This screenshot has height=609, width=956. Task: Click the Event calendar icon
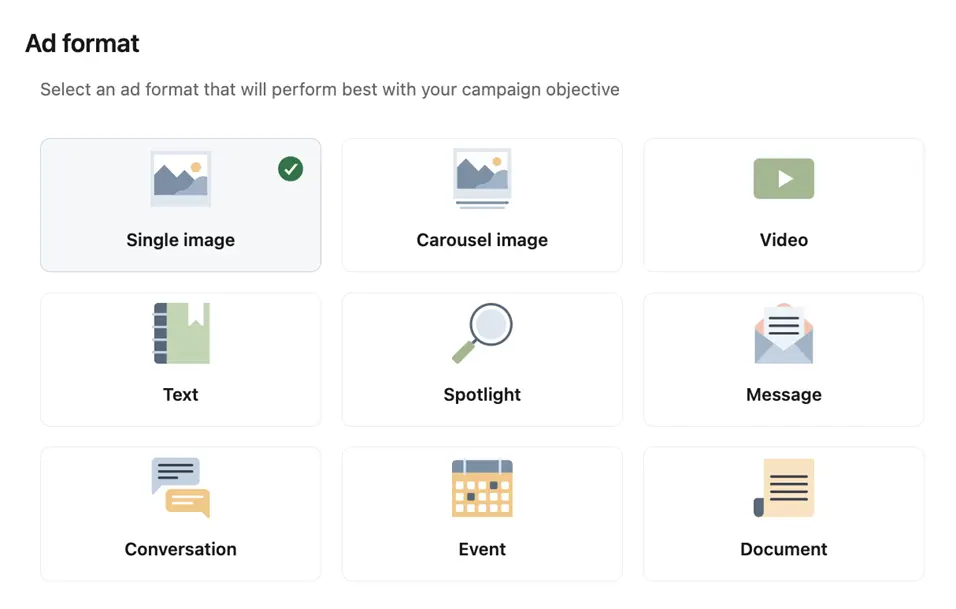pos(482,488)
